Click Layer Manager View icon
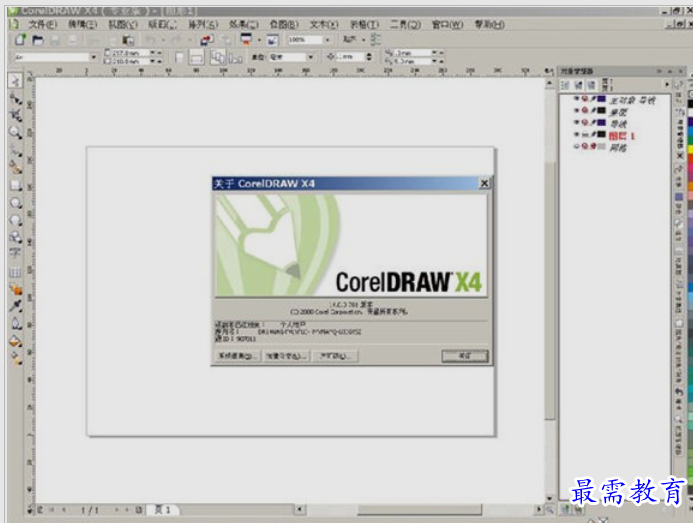The image size is (693, 523). (592, 84)
